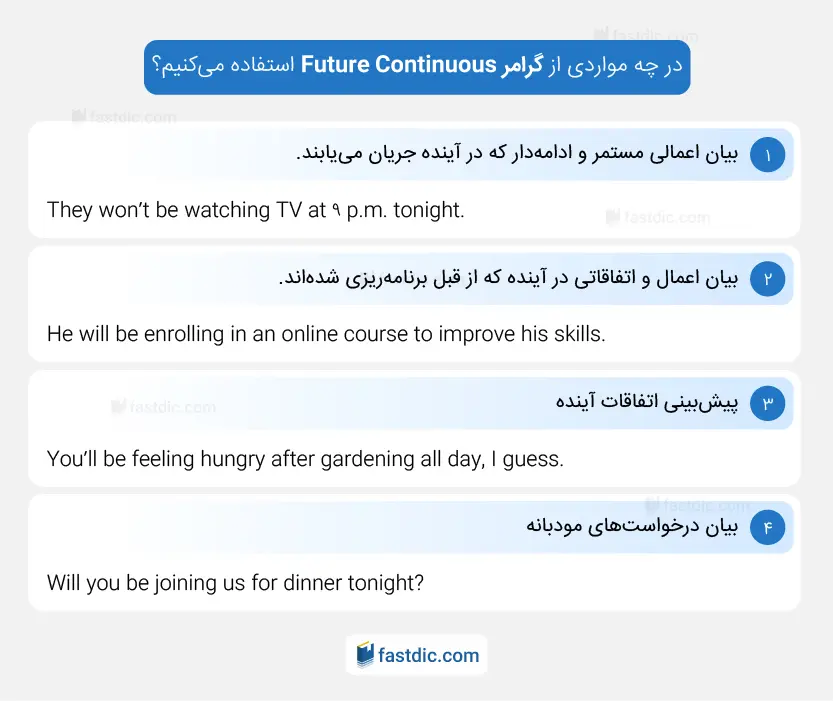Click the third heading about predicting future events

(647, 402)
